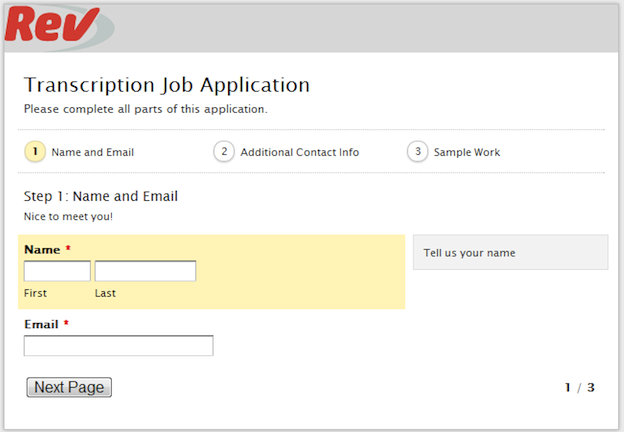624x432 pixels.
Task: Click the Next Page button
Action: [x=69, y=387]
